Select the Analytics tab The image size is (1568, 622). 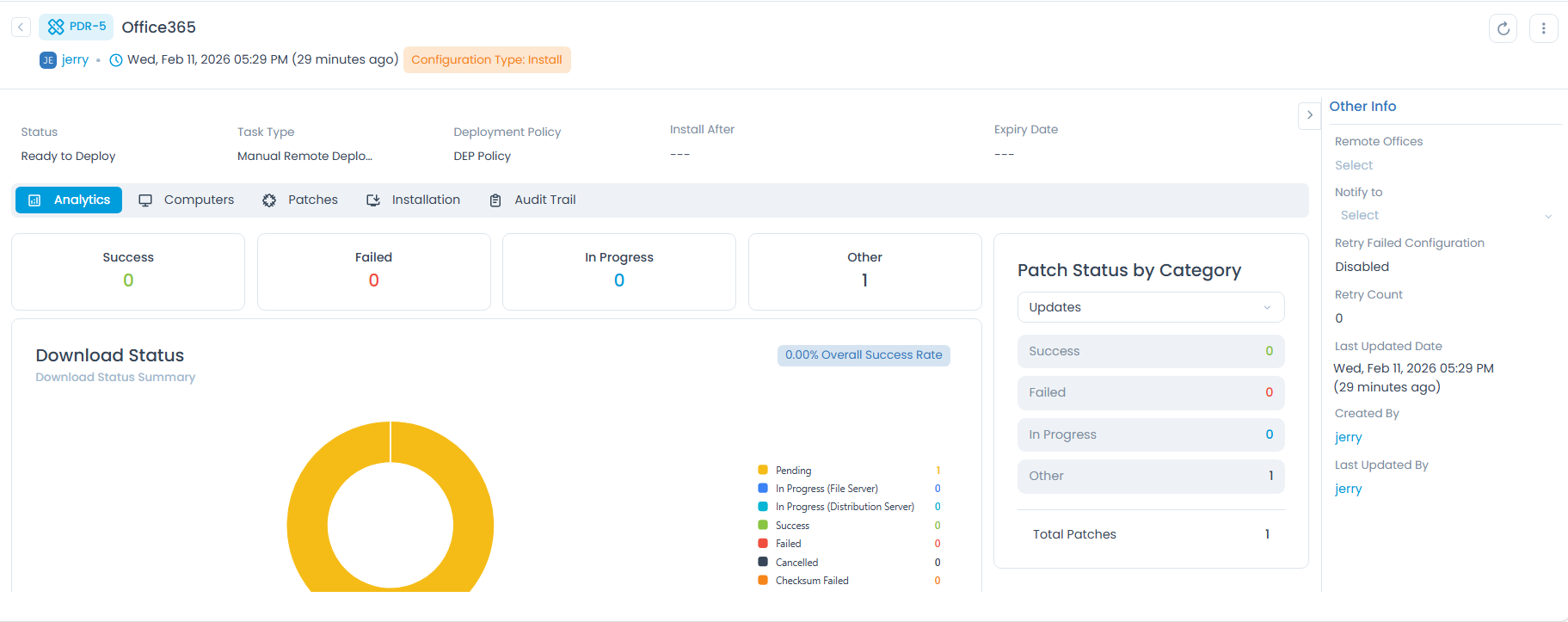point(69,200)
